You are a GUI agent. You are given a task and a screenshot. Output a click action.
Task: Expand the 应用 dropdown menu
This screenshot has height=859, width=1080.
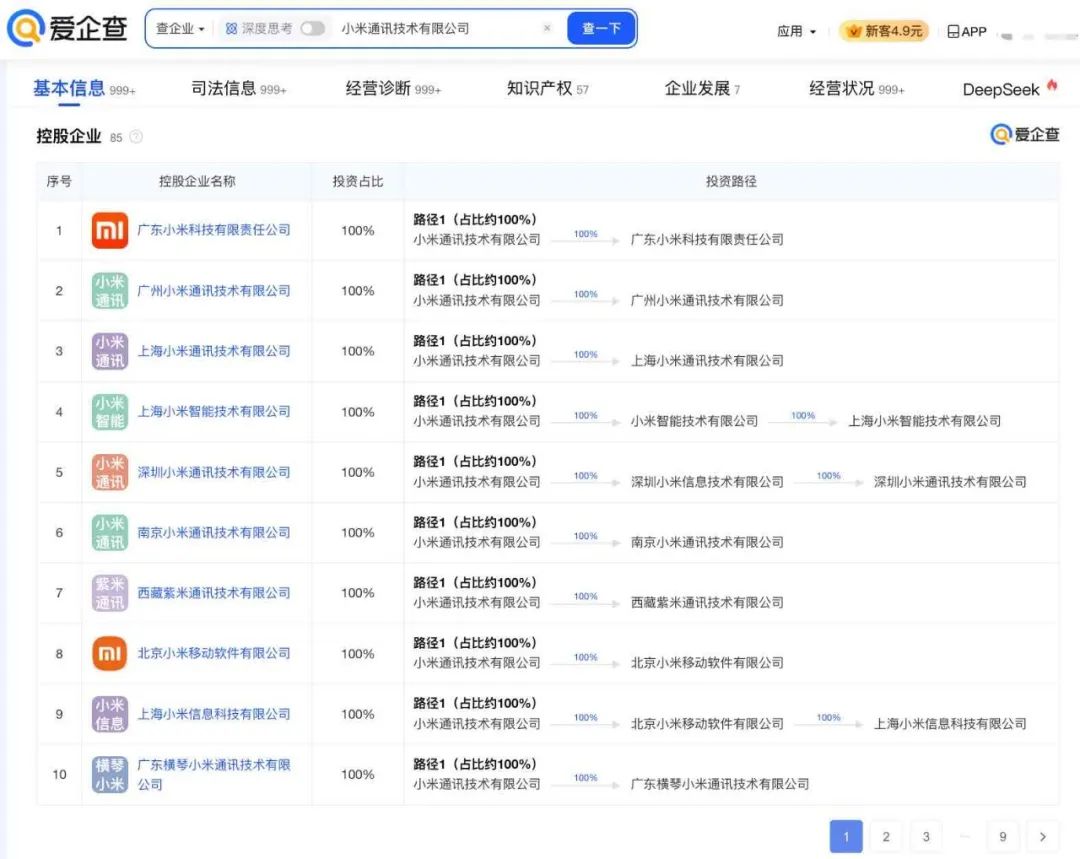[x=796, y=31]
